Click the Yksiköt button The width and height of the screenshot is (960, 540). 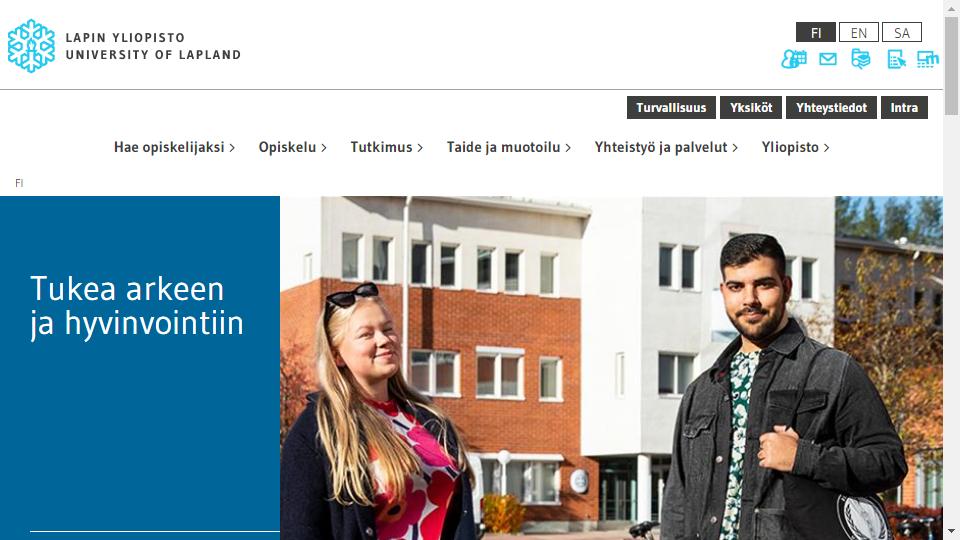[751, 108]
